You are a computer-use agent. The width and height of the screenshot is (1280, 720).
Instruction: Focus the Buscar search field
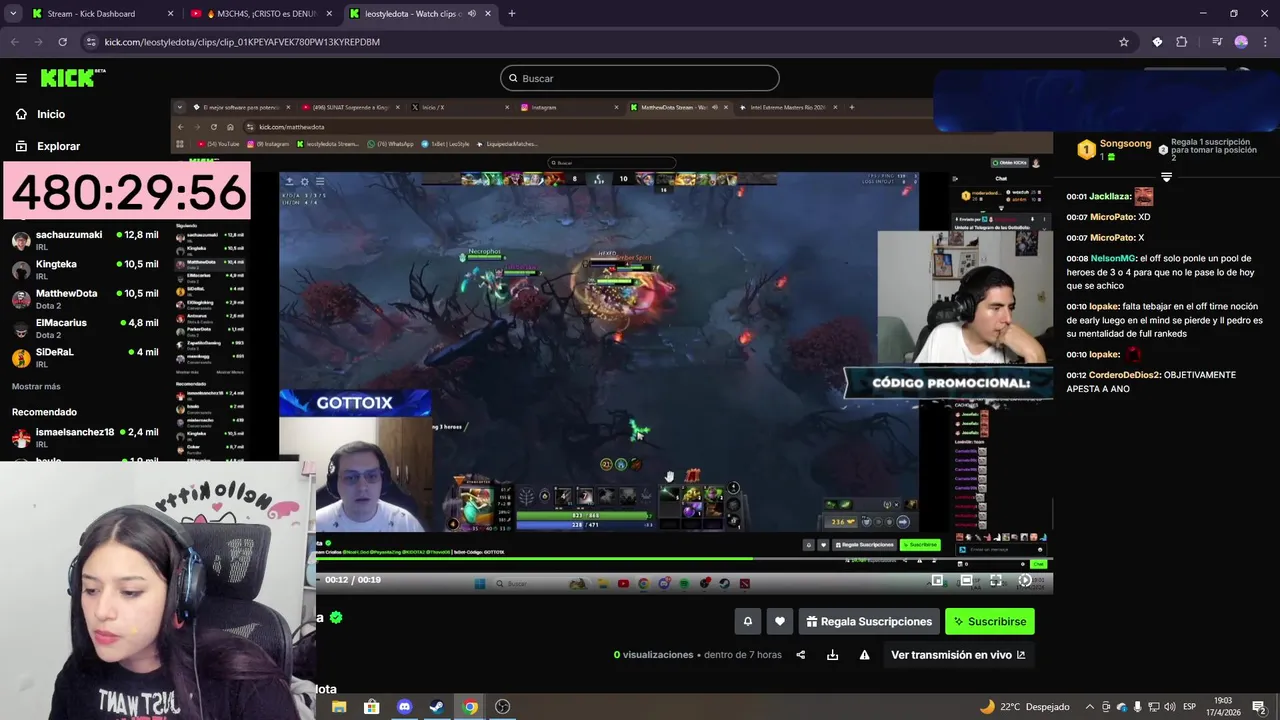(x=640, y=78)
